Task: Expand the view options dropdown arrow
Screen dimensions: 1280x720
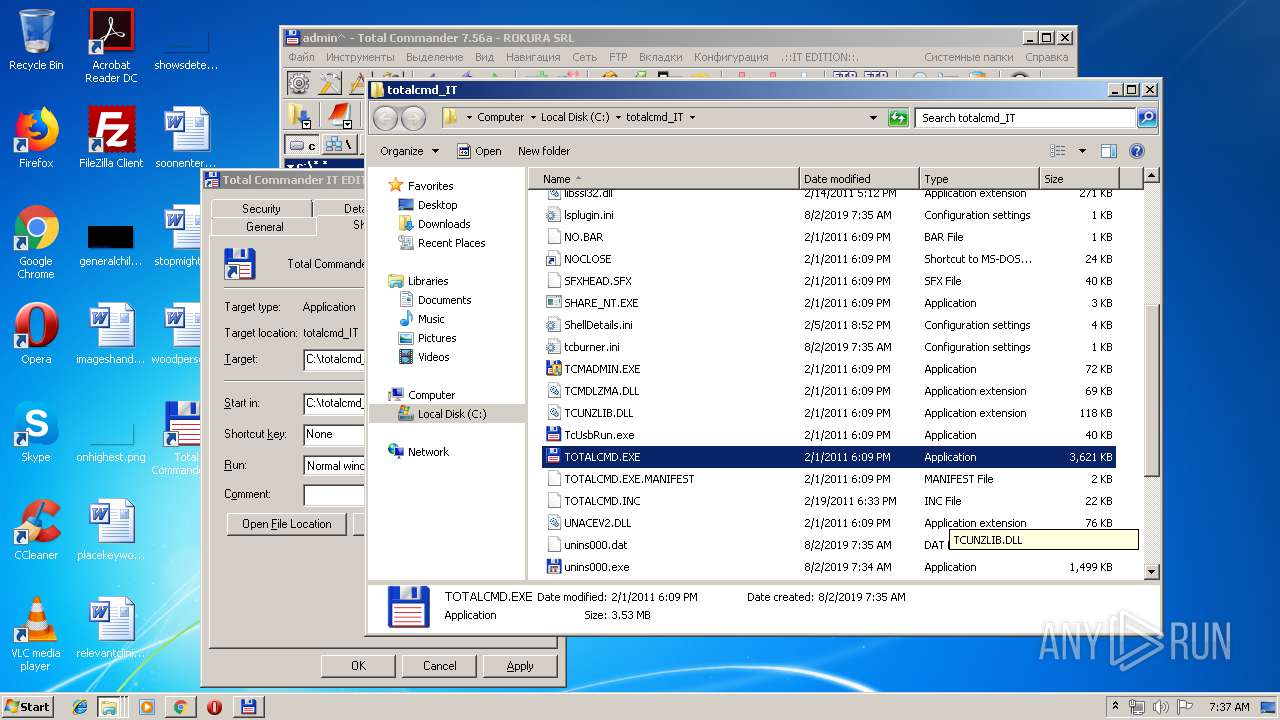Action: pyautogui.click(x=1082, y=151)
